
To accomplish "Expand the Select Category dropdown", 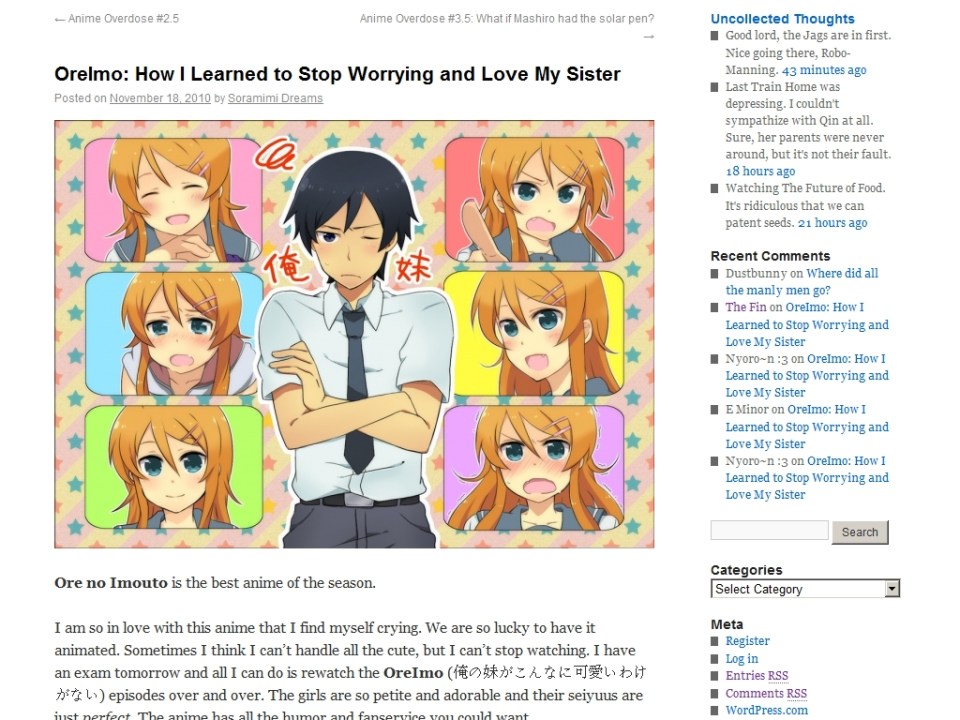I will (x=804, y=589).
